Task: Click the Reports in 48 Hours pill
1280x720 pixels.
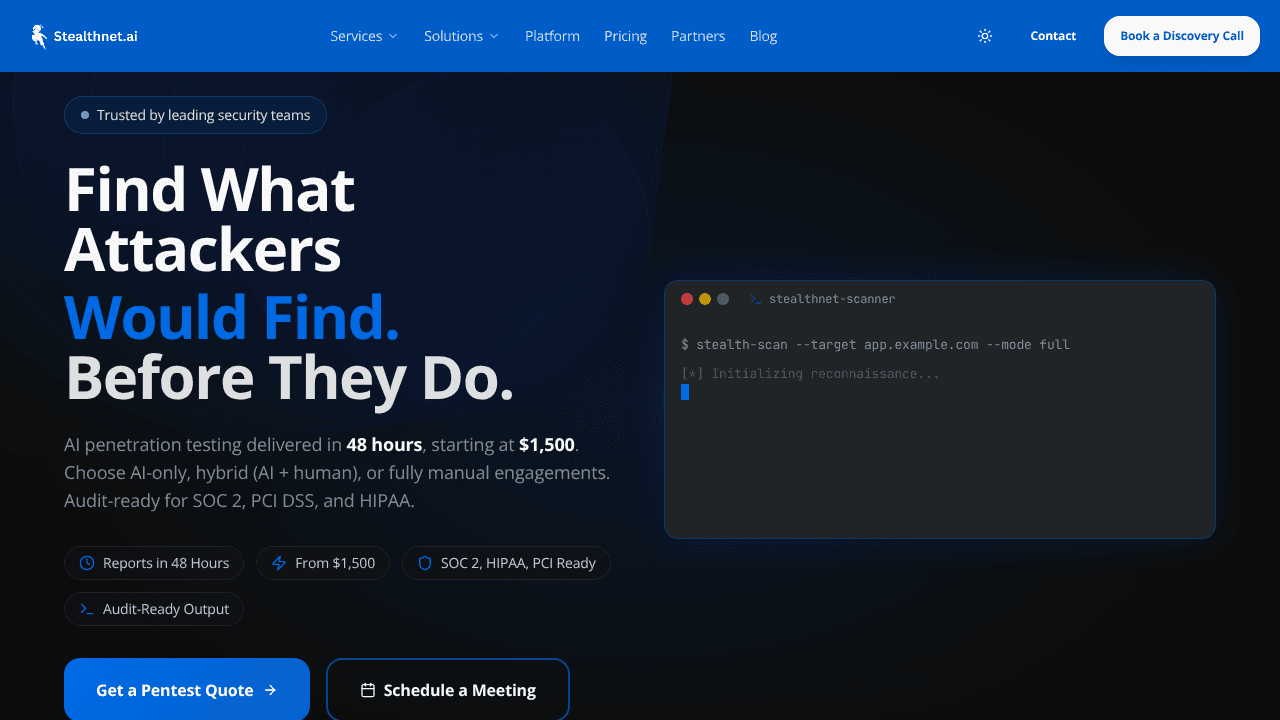Action: coord(153,563)
